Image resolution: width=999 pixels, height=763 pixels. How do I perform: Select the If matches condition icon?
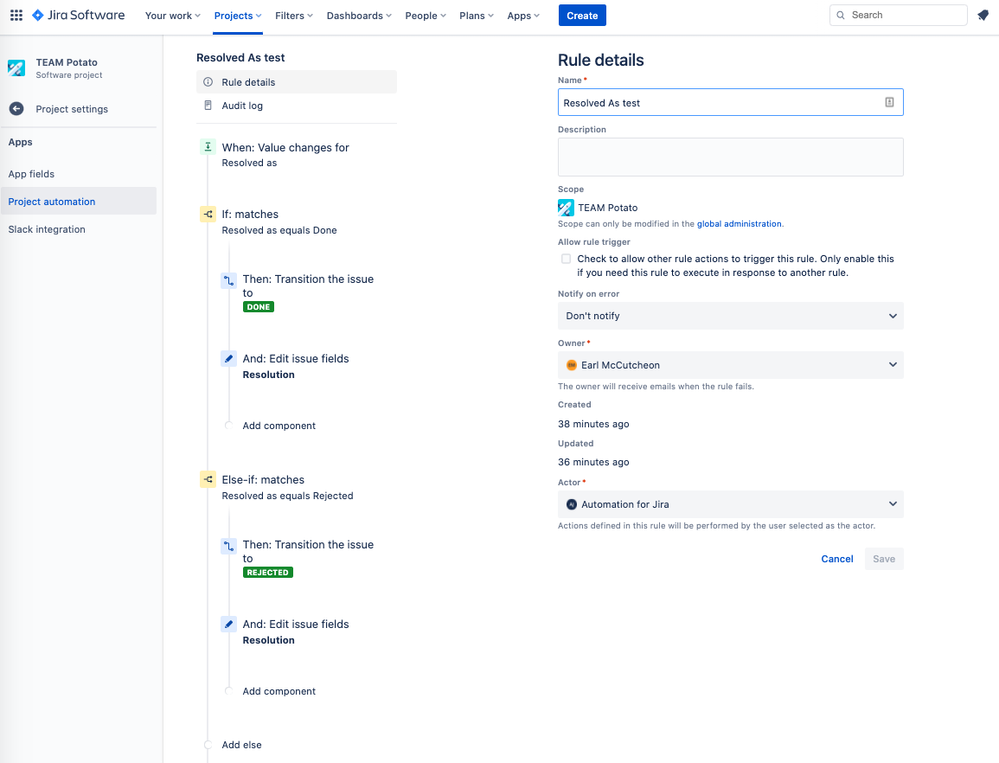tap(208, 214)
